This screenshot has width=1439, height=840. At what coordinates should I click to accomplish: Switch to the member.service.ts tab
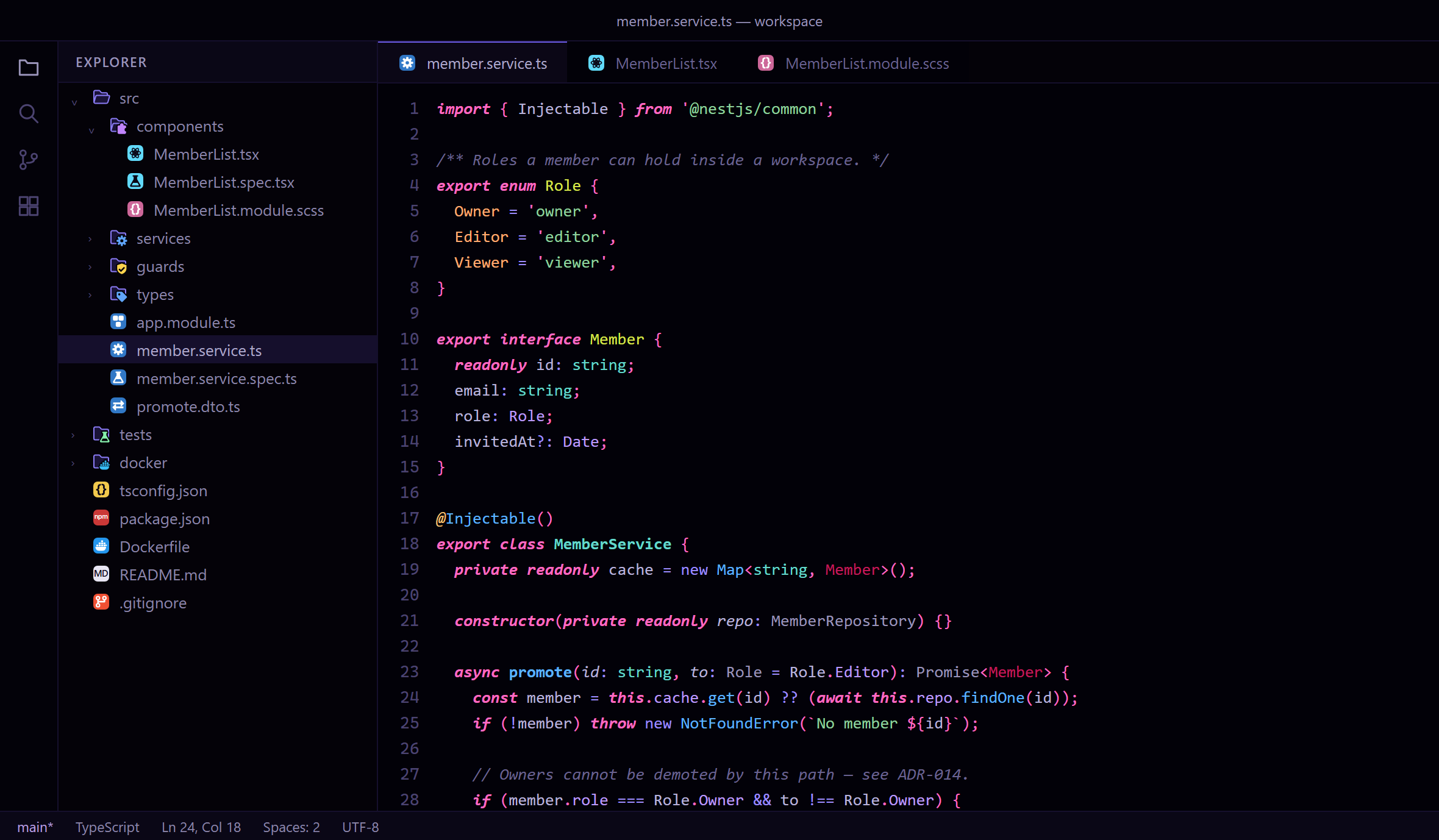click(x=473, y=63)
